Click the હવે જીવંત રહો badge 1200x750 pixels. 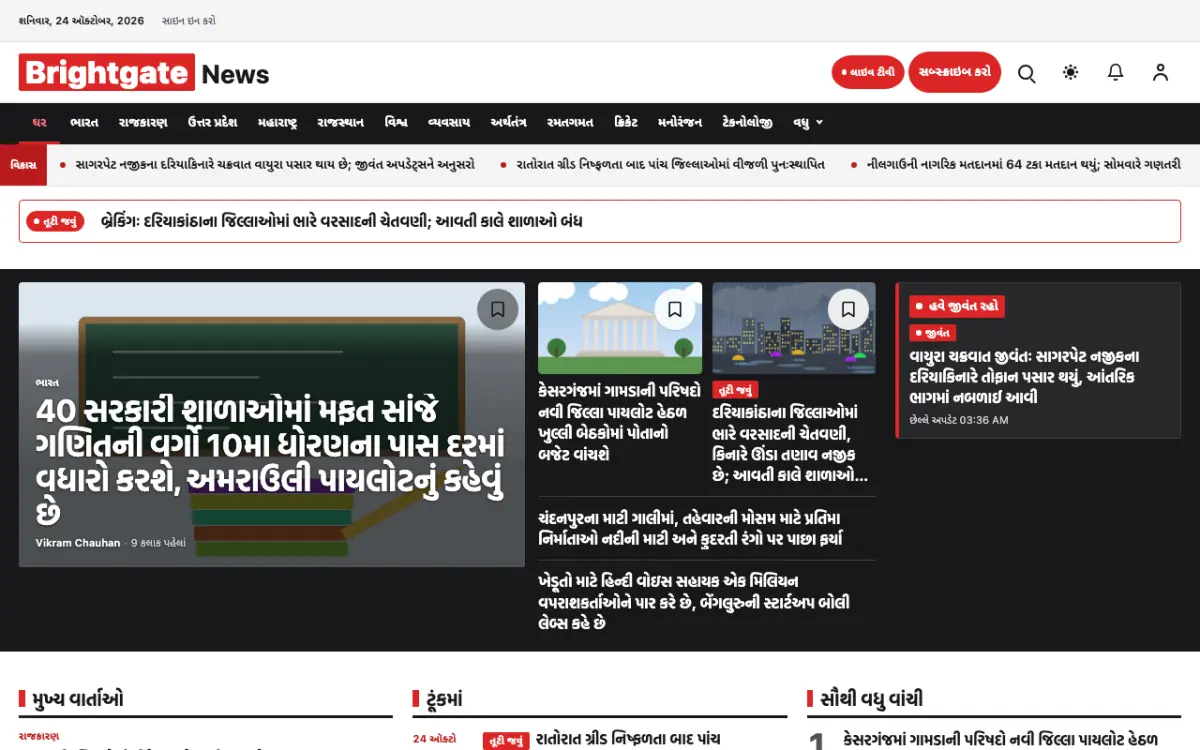(x=957, y=306)
